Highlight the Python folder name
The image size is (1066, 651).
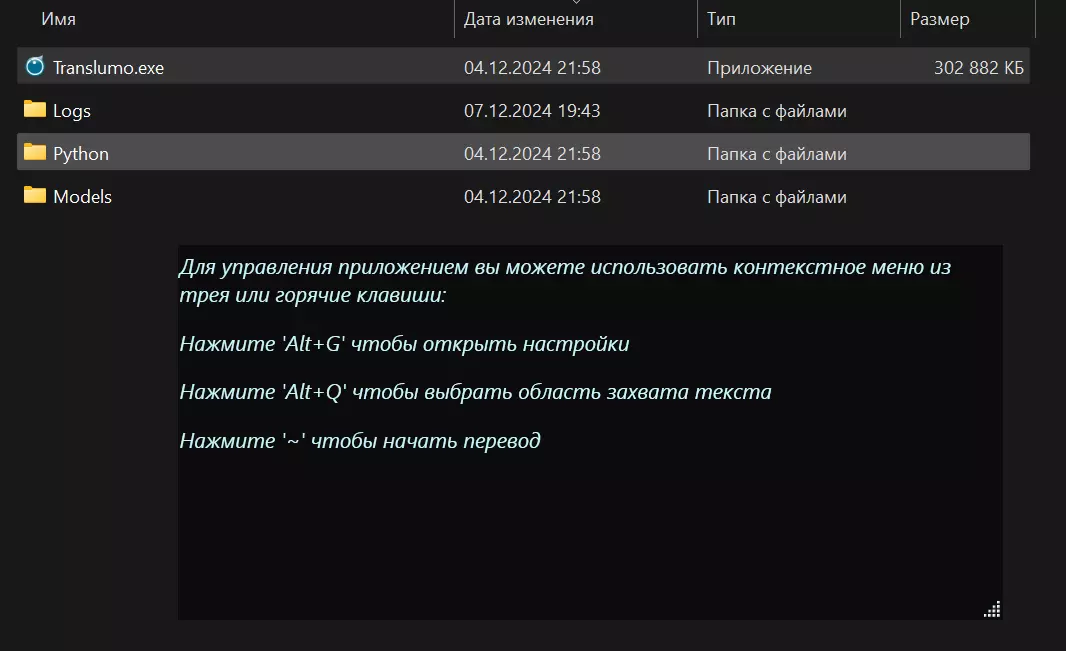pos(81,154)
